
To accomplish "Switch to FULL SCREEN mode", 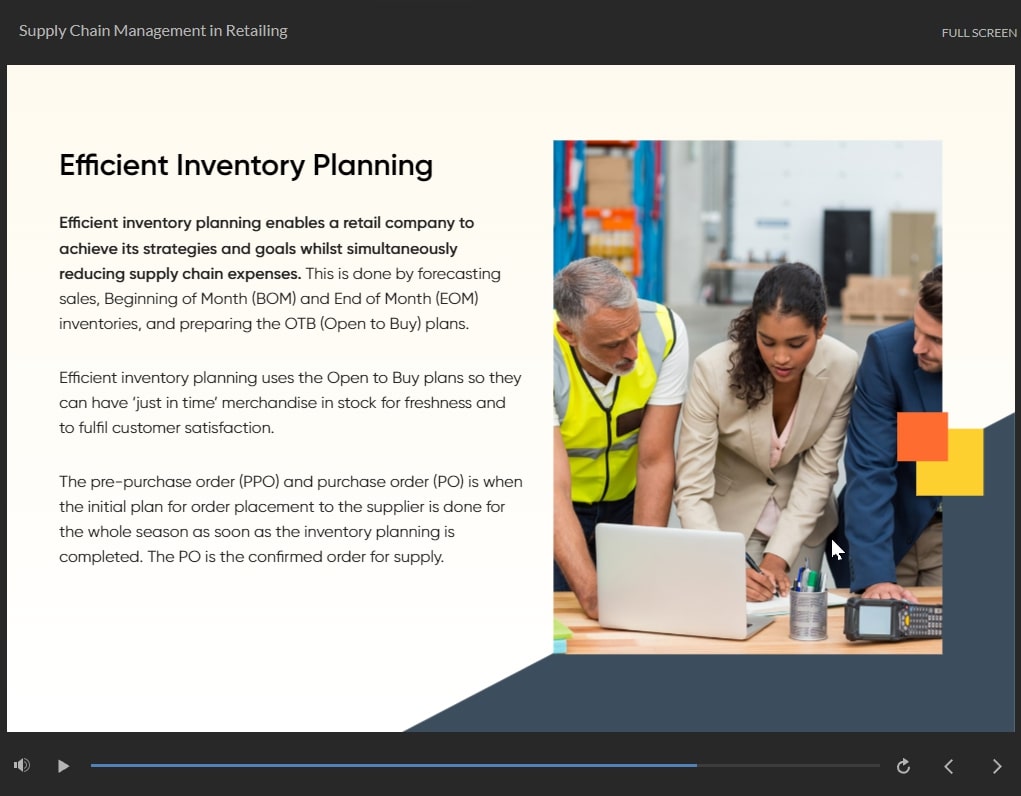I will tap(978, 33).
